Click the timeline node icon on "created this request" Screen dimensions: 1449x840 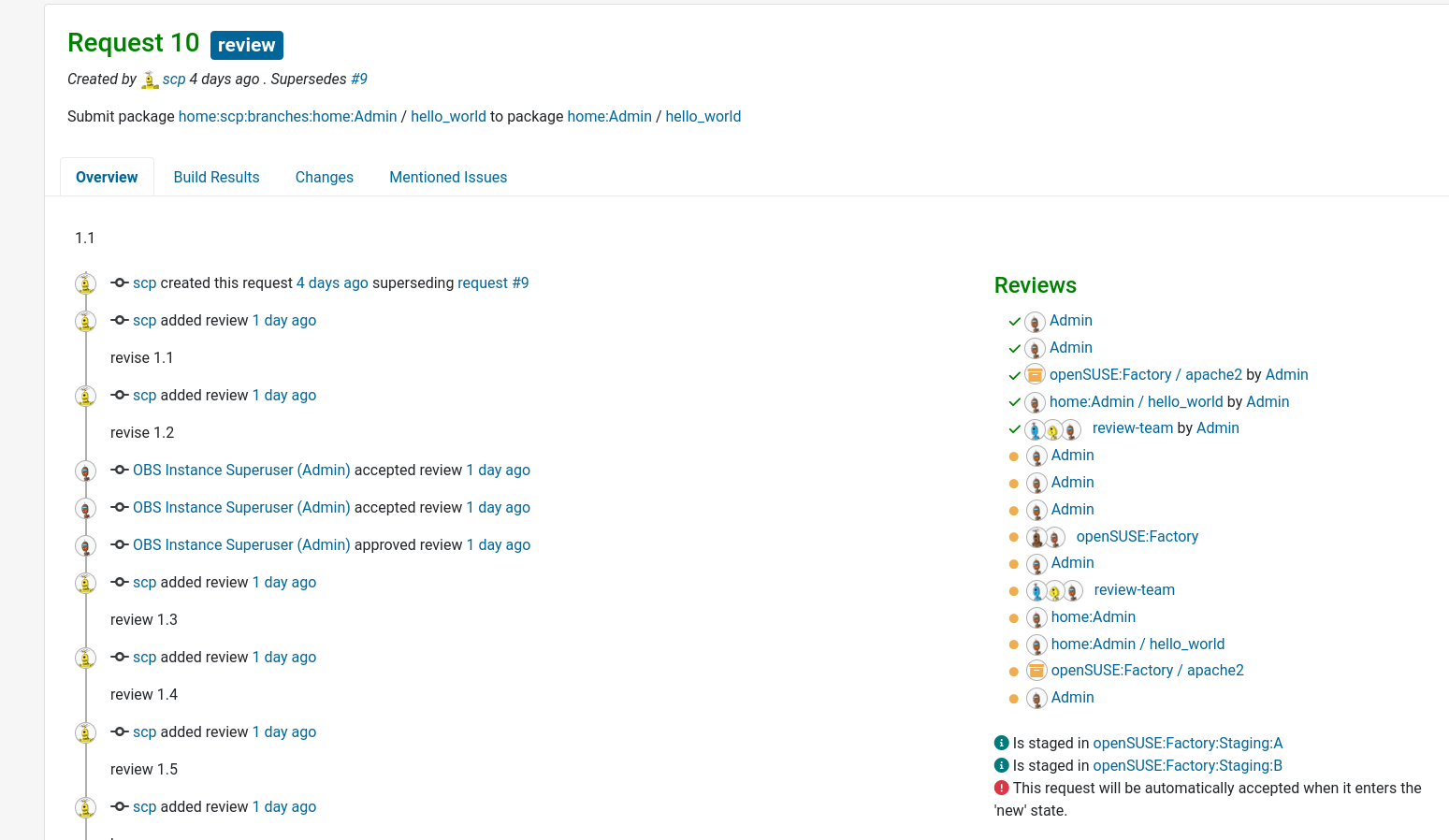click(x=119, y=282)
